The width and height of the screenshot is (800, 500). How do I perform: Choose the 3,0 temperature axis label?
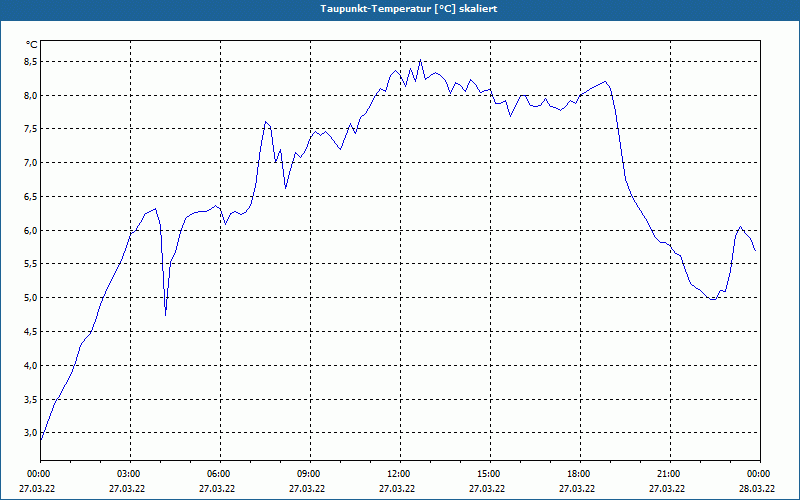[x=32, y=433]
